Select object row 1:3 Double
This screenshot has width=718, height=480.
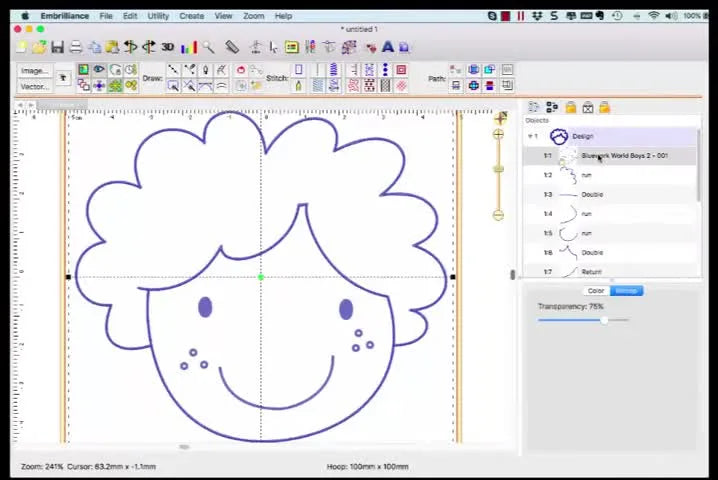tap(610, 194)
